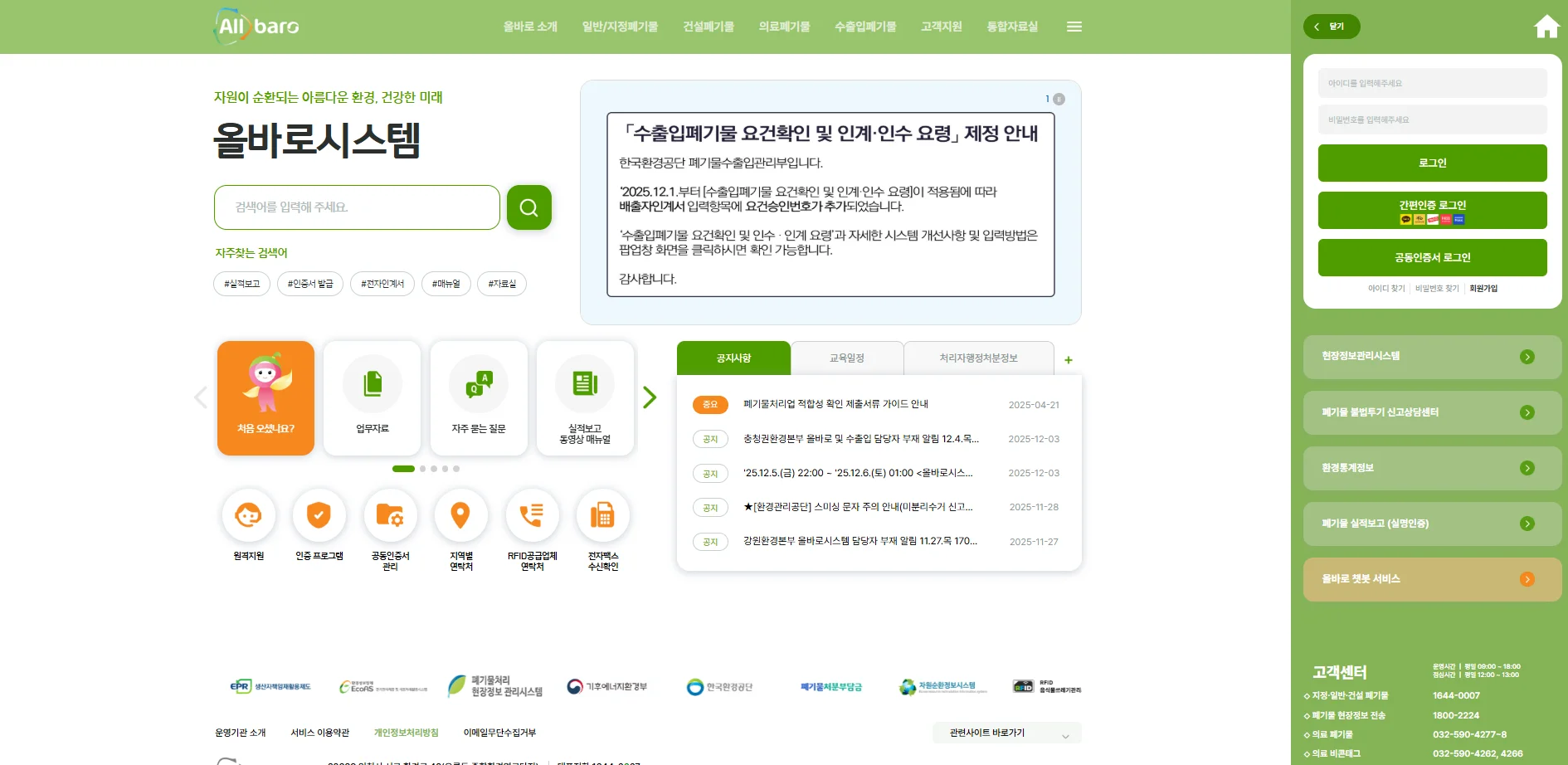Image resolution: width=1568 pixels, height=765 pixels.
Task: Click the search input field
Action: click(357, 207)
